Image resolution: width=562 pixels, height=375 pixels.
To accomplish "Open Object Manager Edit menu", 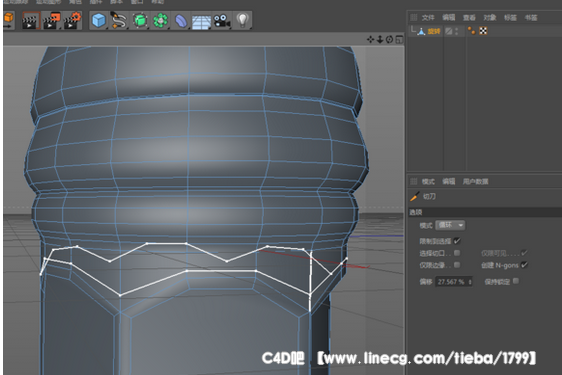I will pyautogui.click(x=448, y=18).
